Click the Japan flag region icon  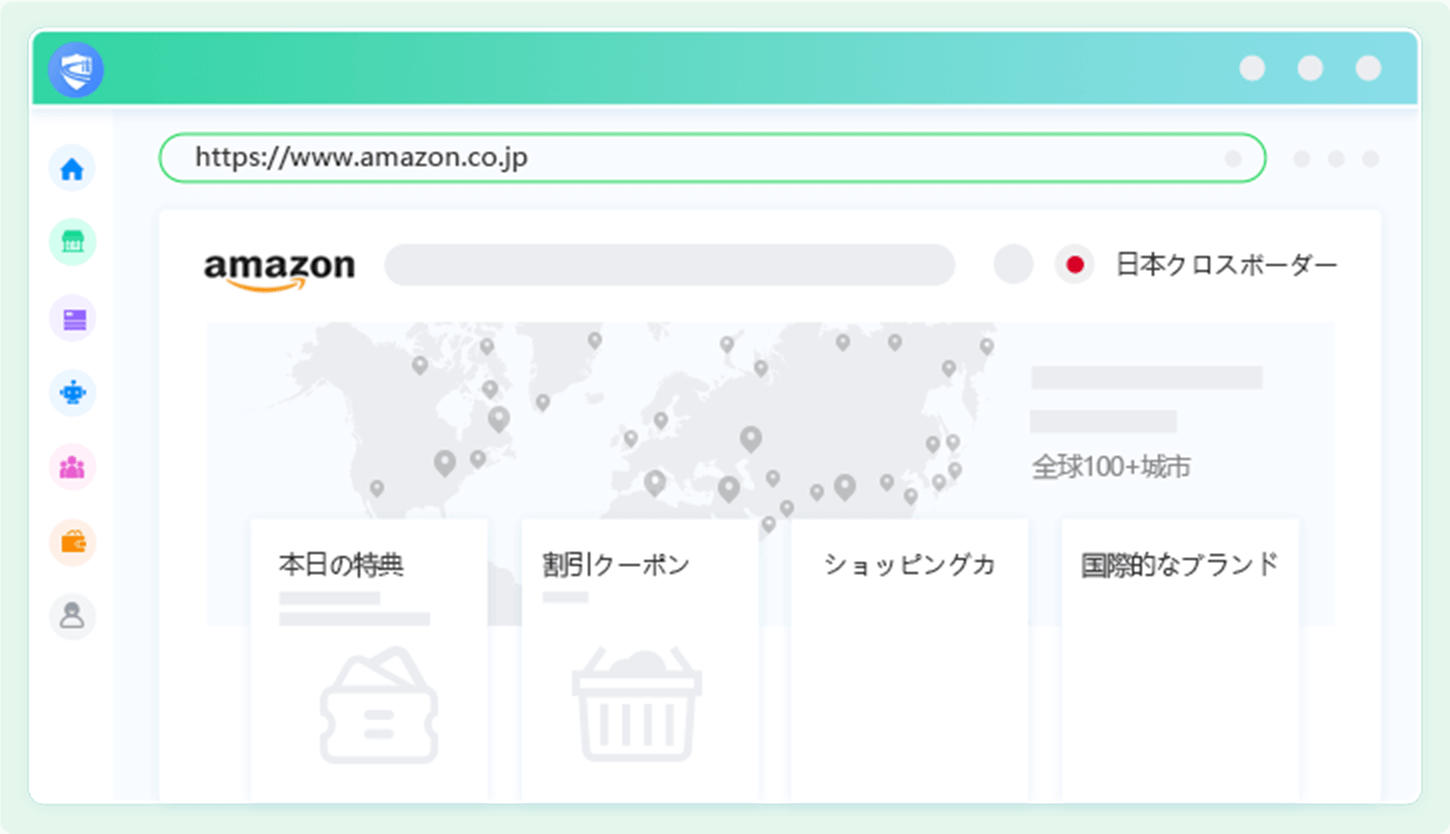(1075, 265)
